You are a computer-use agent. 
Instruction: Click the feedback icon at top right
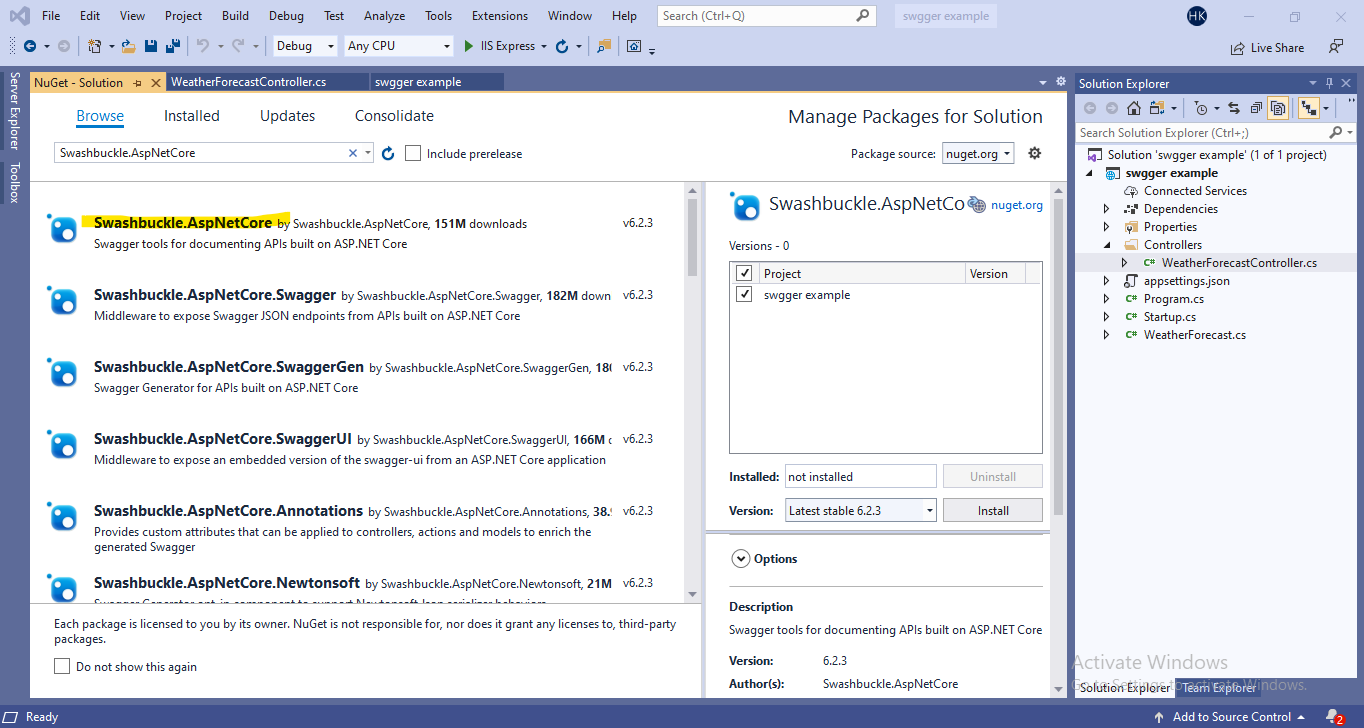(x=1336, y=46)
